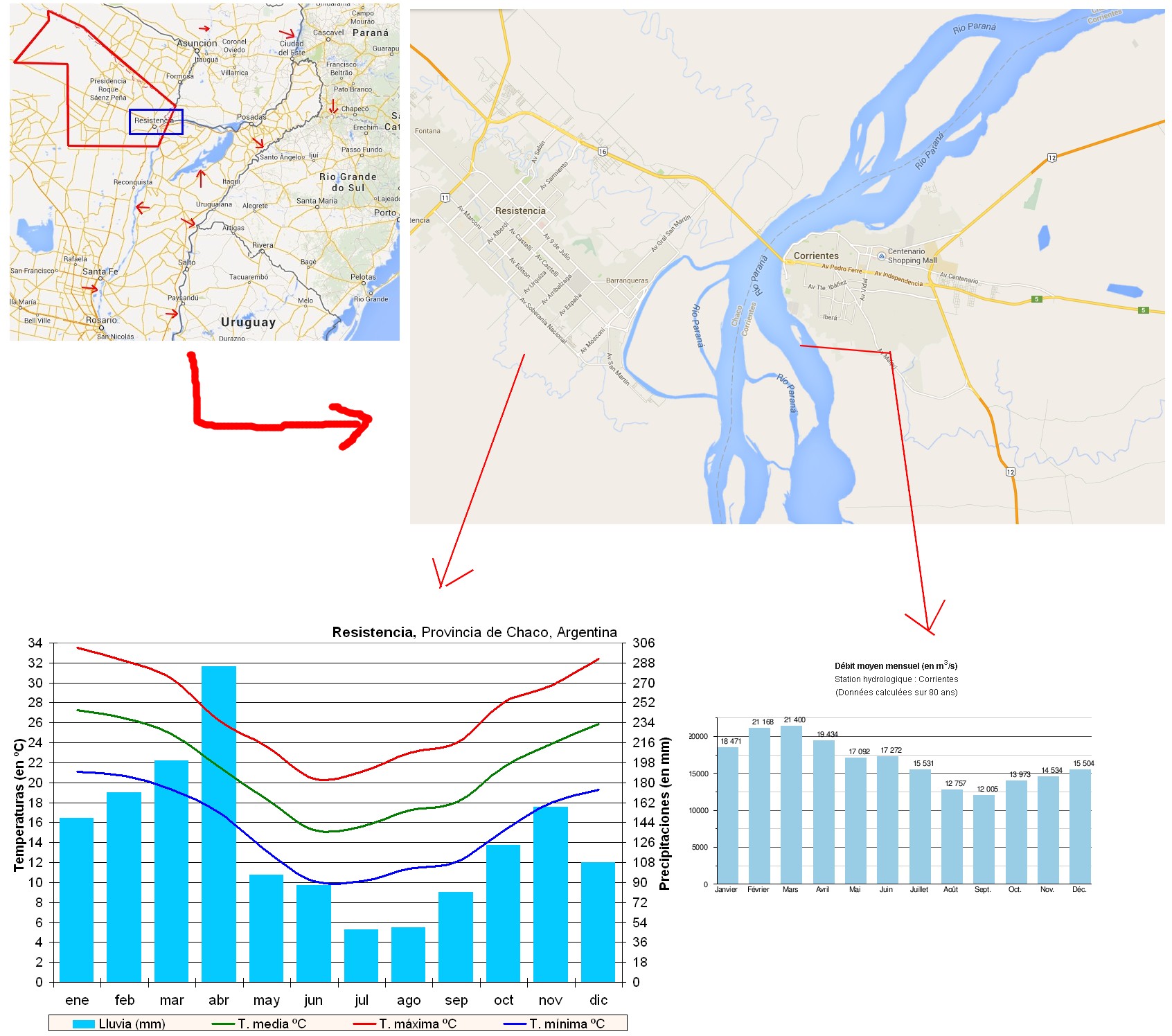Click the Paysandú label on the small map
The width and height of the screenshot is (1172, 1036).
[x=183, y=298]
